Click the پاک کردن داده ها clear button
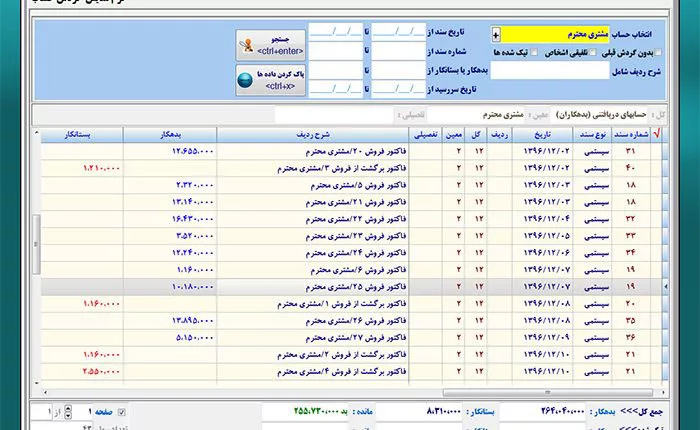This screenshot has width=700, height=430. (271, 80)
